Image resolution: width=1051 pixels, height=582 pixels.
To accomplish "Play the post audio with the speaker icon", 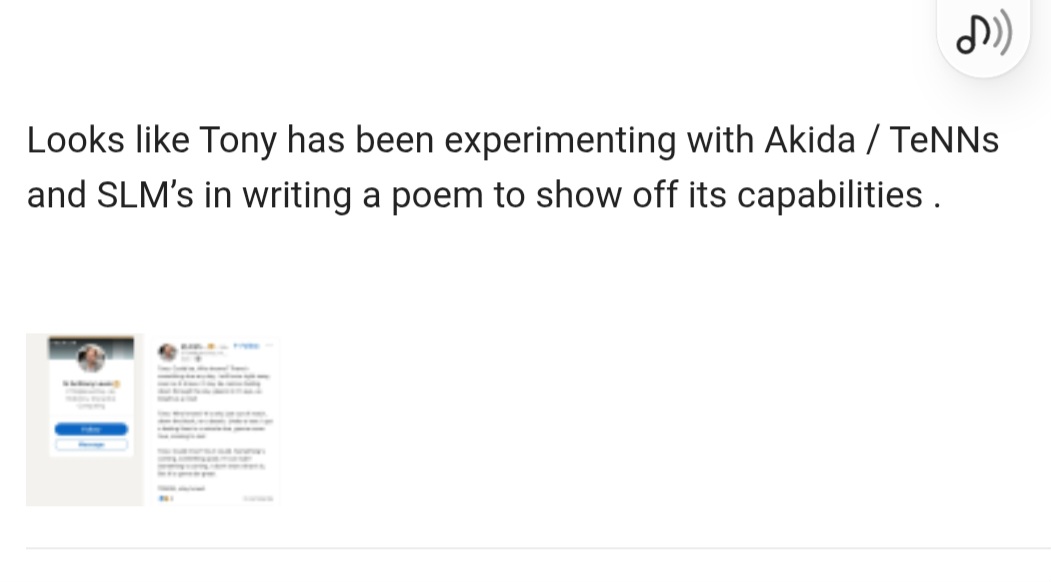I will tap(983, 34).
